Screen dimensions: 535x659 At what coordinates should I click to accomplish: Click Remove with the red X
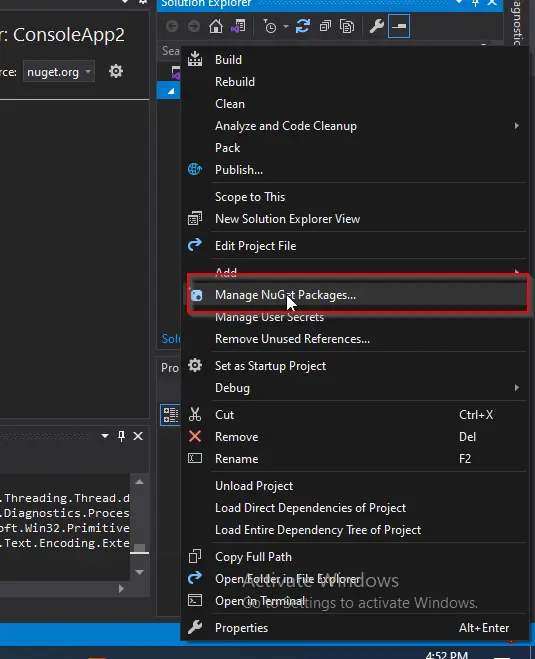356,437
